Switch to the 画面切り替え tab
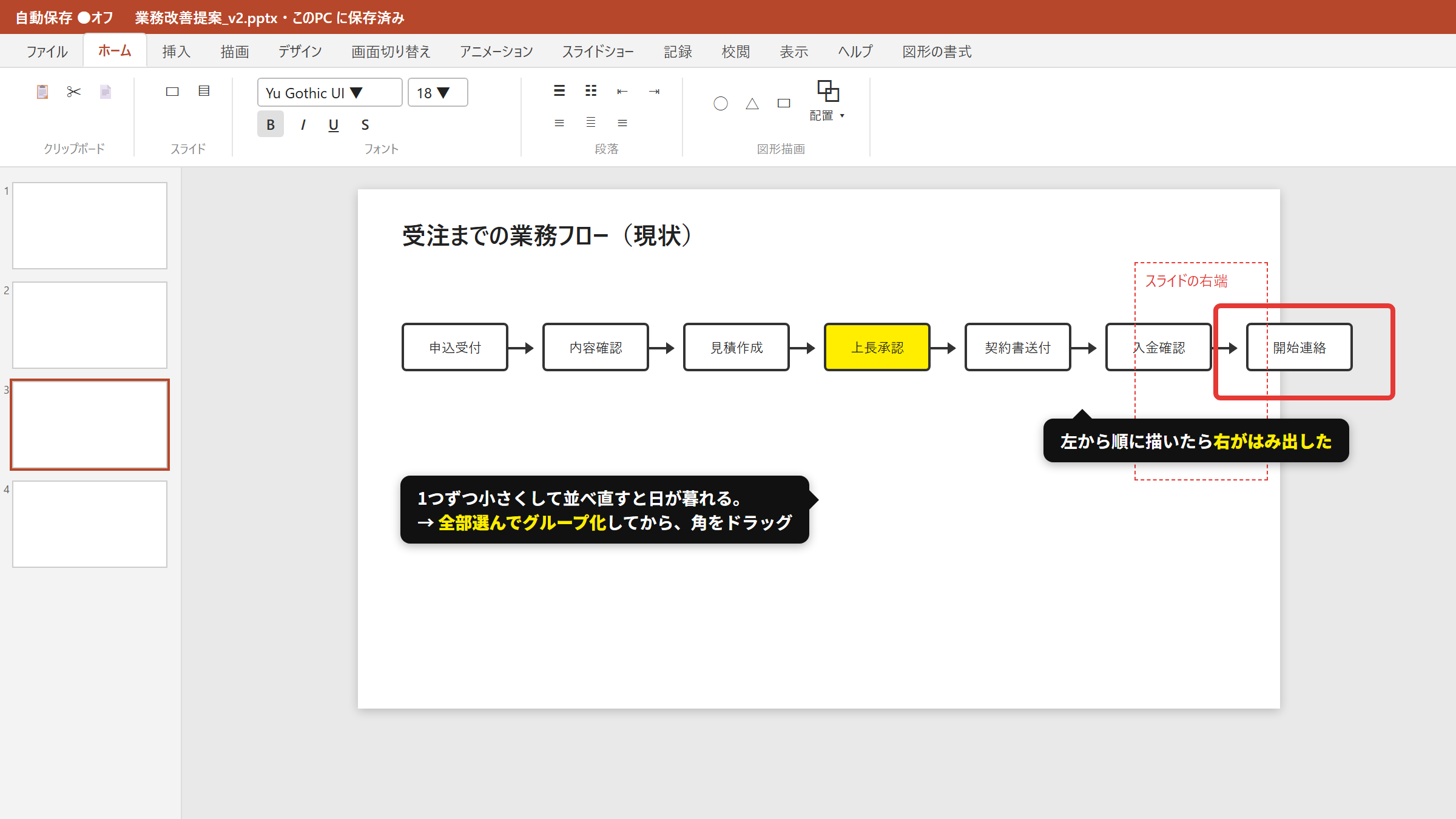The width and height of the screenshot is (1456, 819). click(x=391, y=52)
